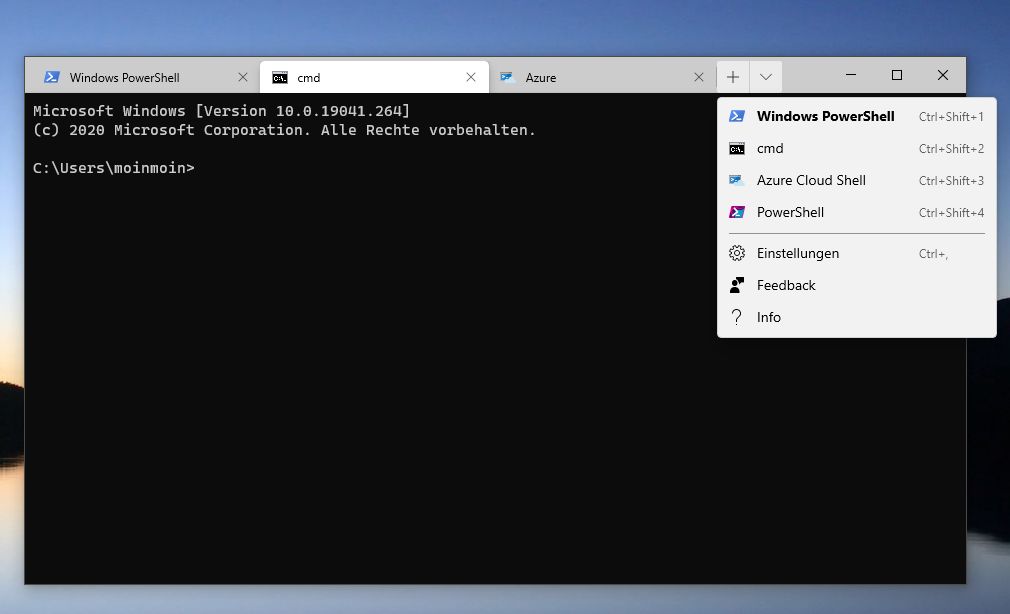Image resolution: width=1010 pixels, height=614 pixels.
Task: Click the Ctrl+Shift+3 shortcut label
Action: (x=951, y=181)
